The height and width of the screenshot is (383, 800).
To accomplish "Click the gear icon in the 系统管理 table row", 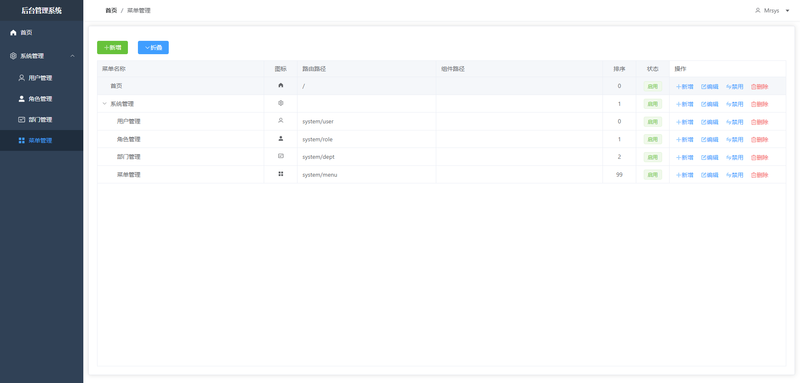I will click(x=281, y=103).
